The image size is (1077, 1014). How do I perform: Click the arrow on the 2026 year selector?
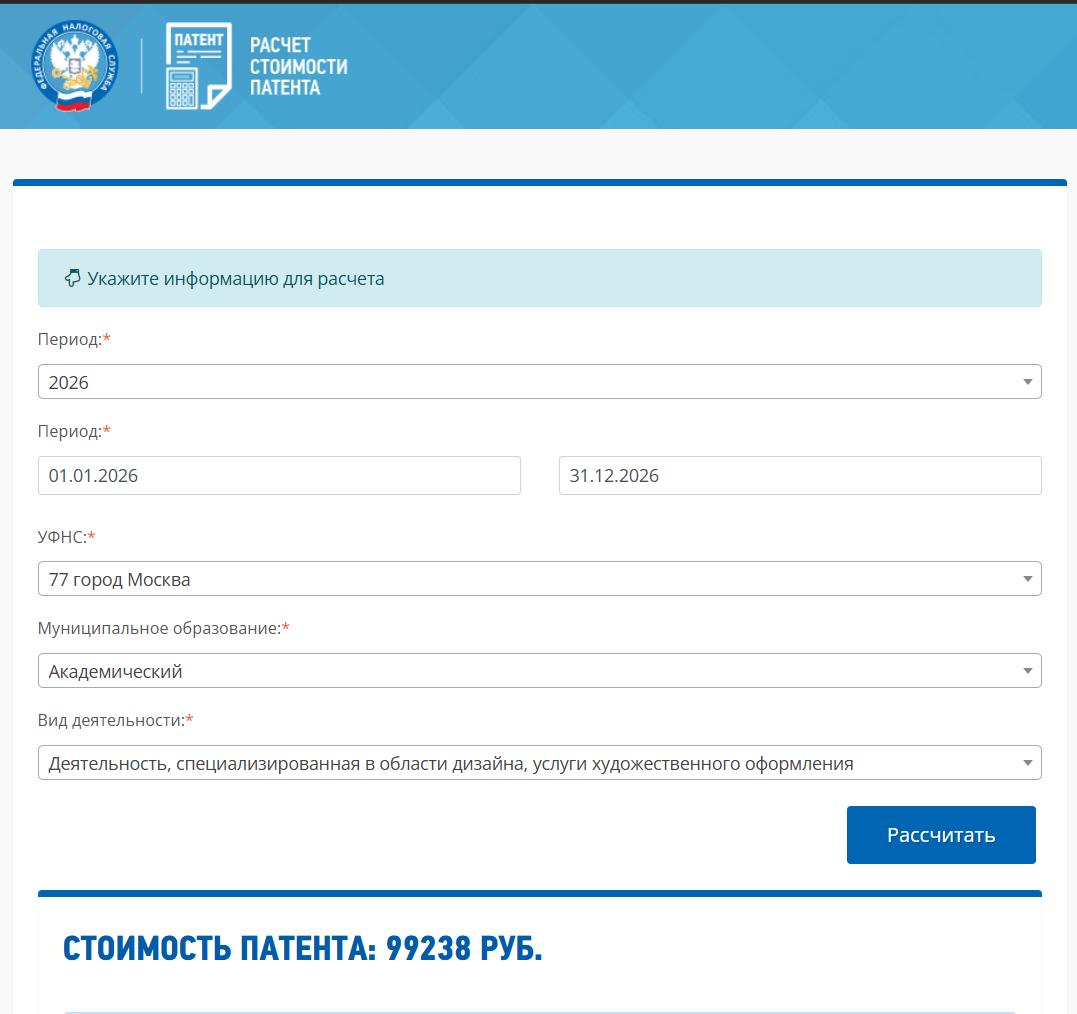1027,382
